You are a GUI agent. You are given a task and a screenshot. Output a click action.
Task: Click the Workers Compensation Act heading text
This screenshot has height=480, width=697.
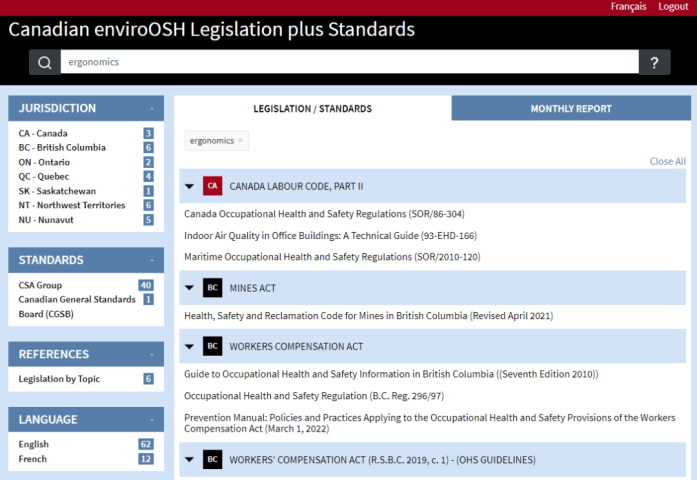(x=296, y=347)
